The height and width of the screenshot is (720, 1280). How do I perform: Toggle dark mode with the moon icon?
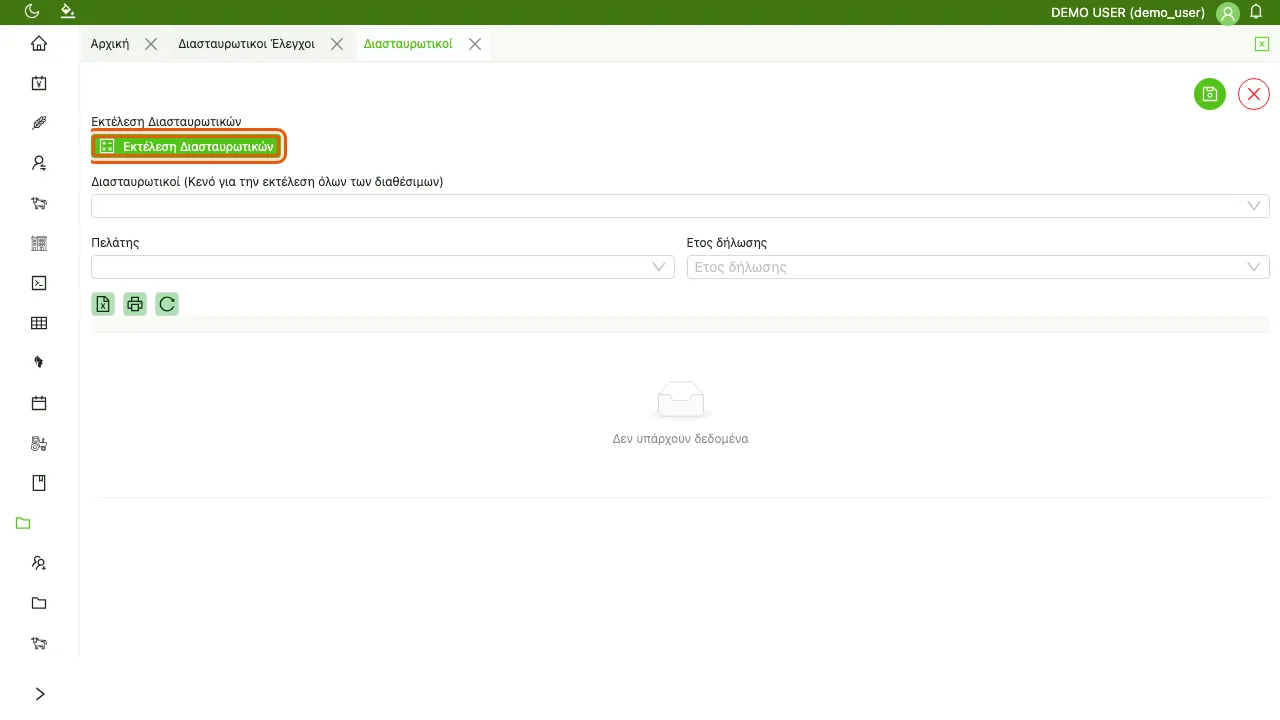click(32, 12)
